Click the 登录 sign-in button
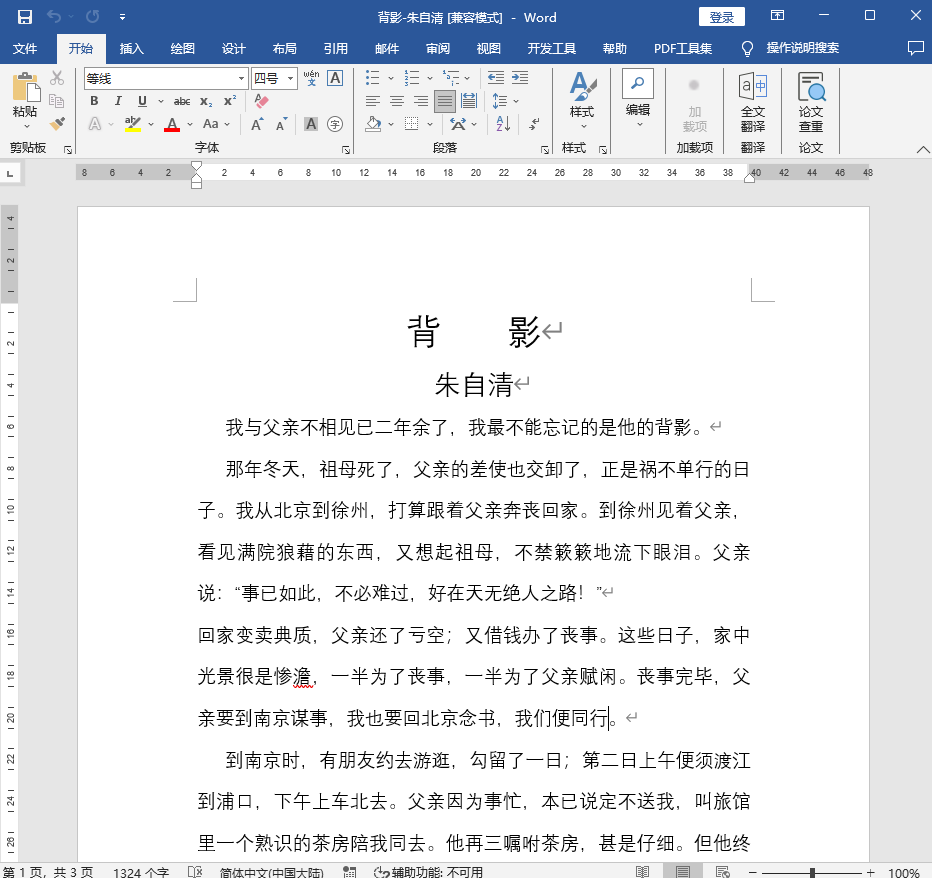 click(x=722, y=17)
